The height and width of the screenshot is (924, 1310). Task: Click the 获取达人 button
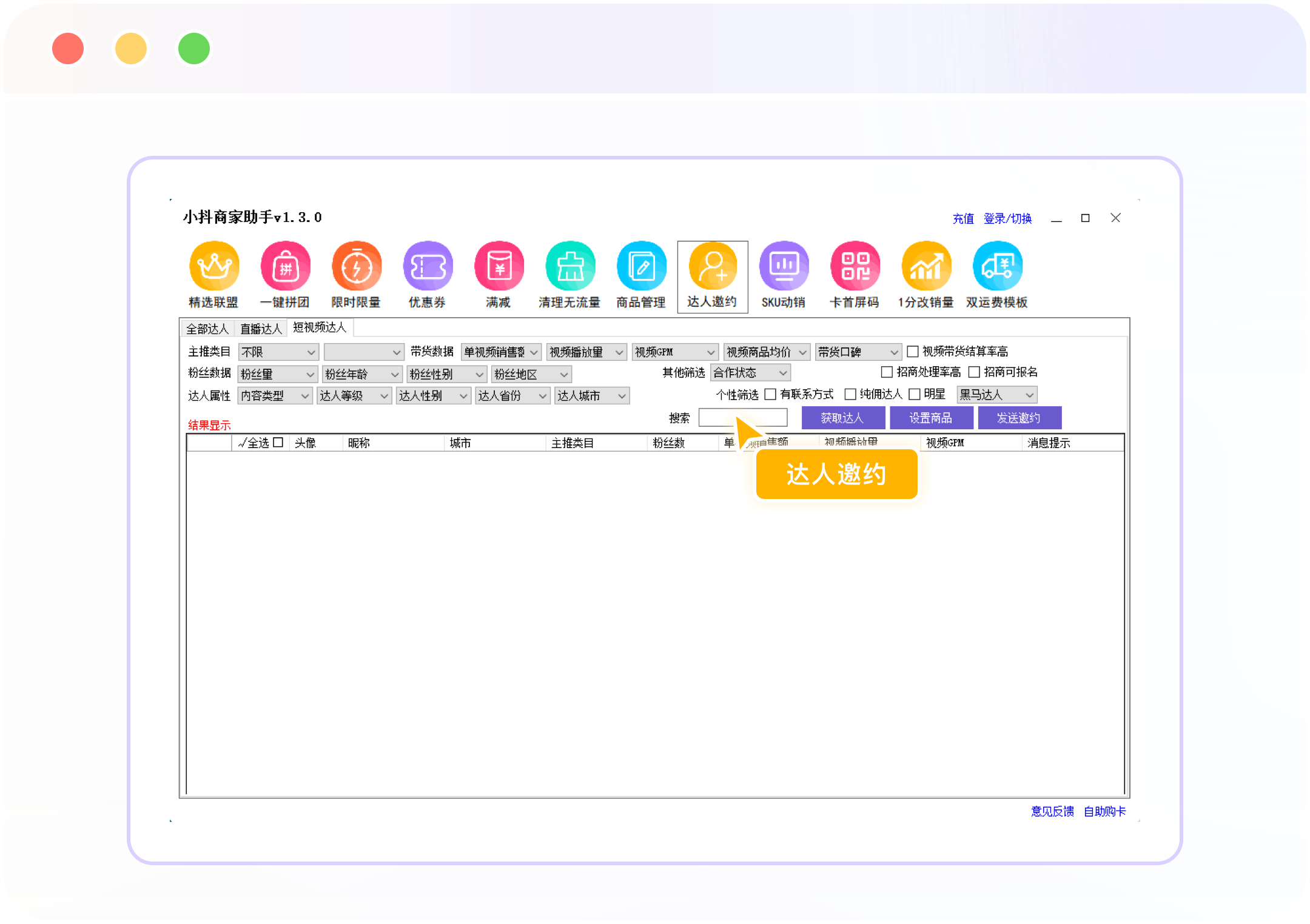(x=842, y=418)
